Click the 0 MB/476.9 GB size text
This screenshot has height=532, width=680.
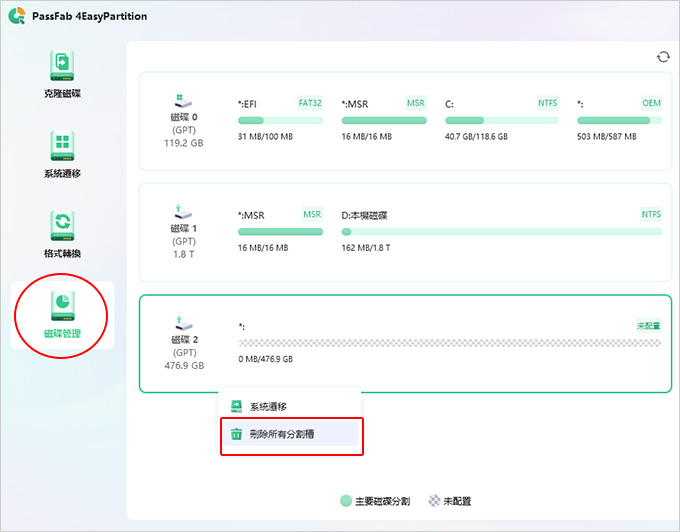(x=265, y=359)
